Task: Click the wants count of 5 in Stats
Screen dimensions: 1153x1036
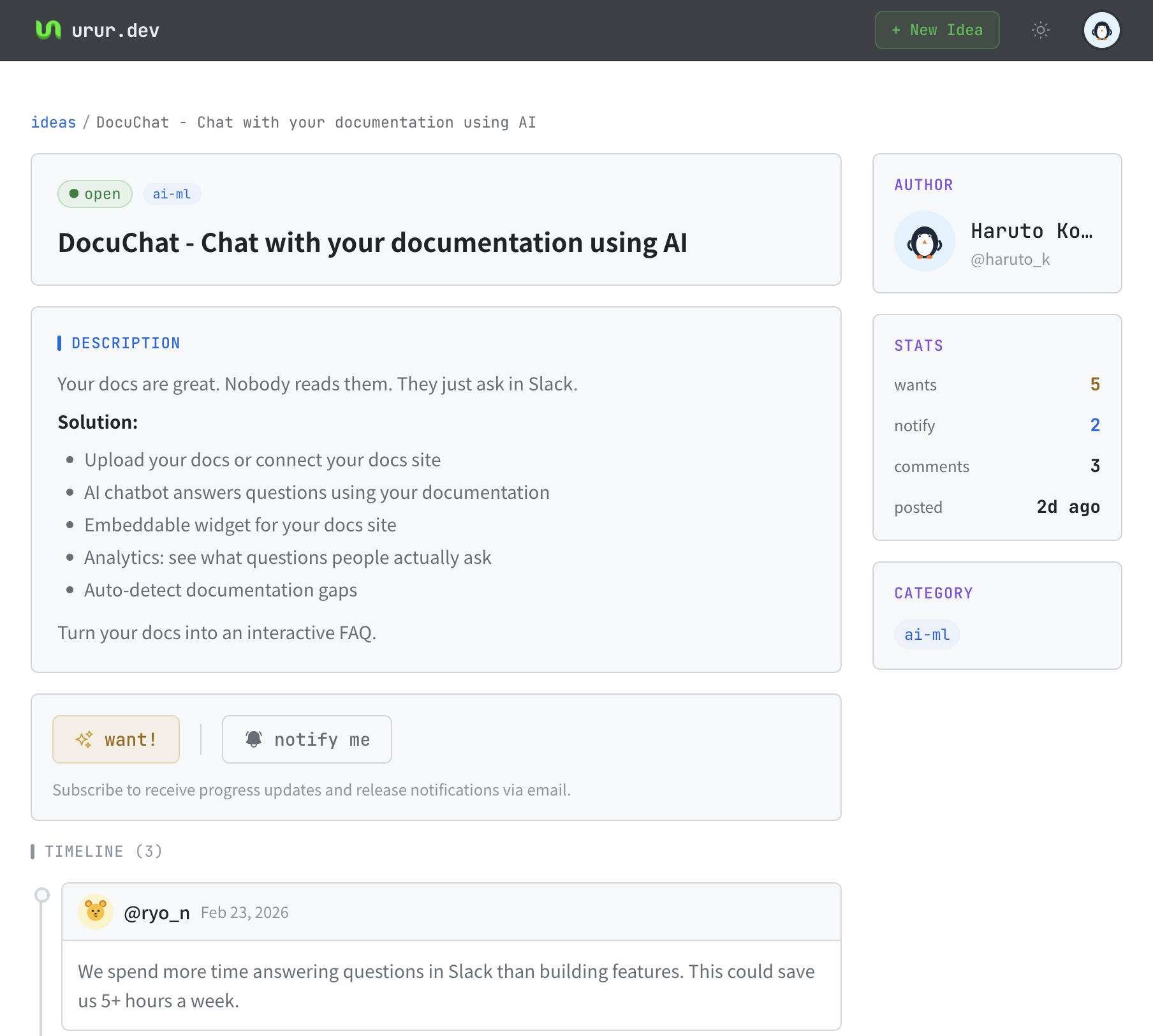Action: [1094, 384]
